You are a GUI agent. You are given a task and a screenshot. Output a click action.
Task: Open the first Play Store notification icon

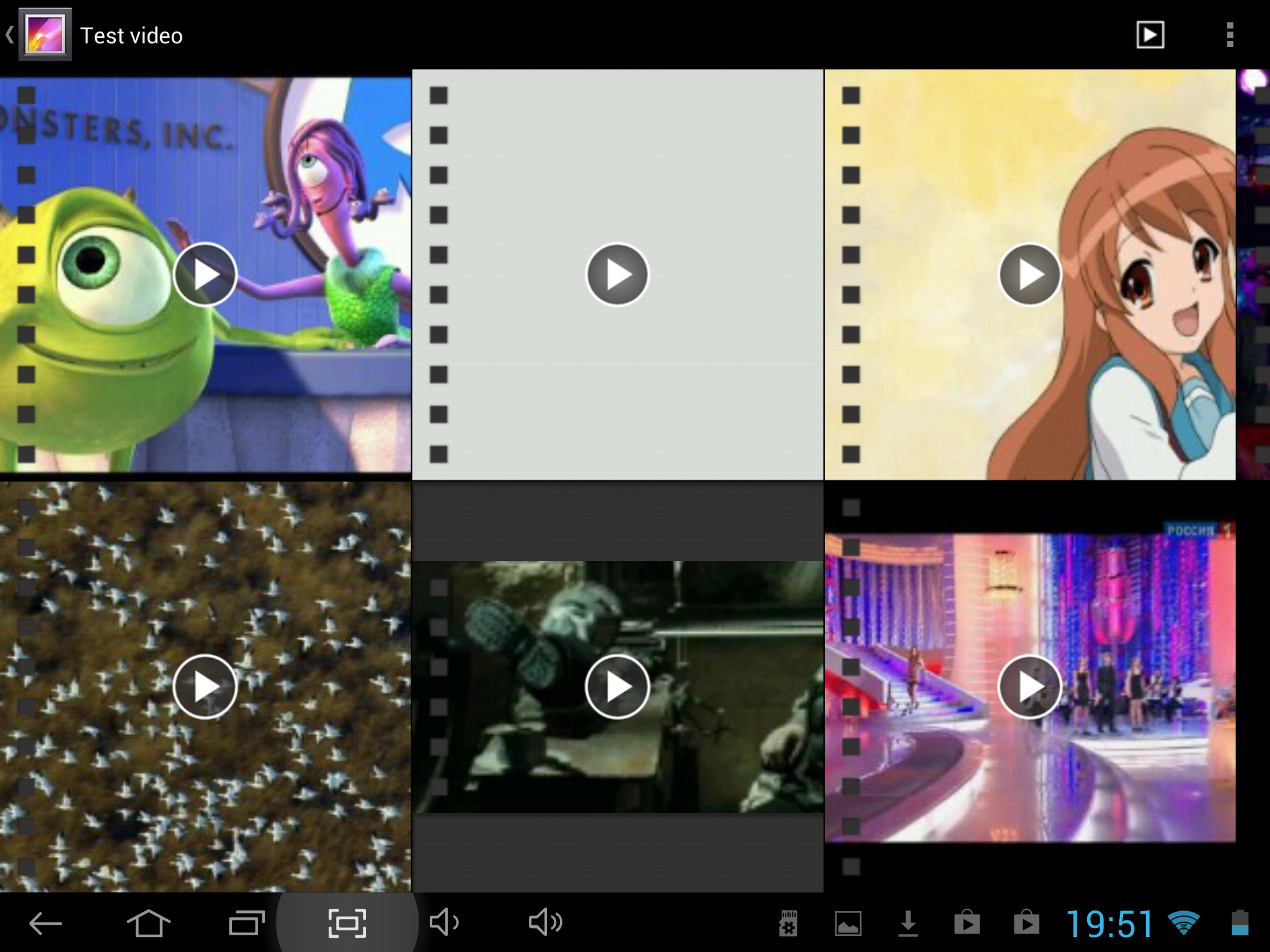point(967,922)
